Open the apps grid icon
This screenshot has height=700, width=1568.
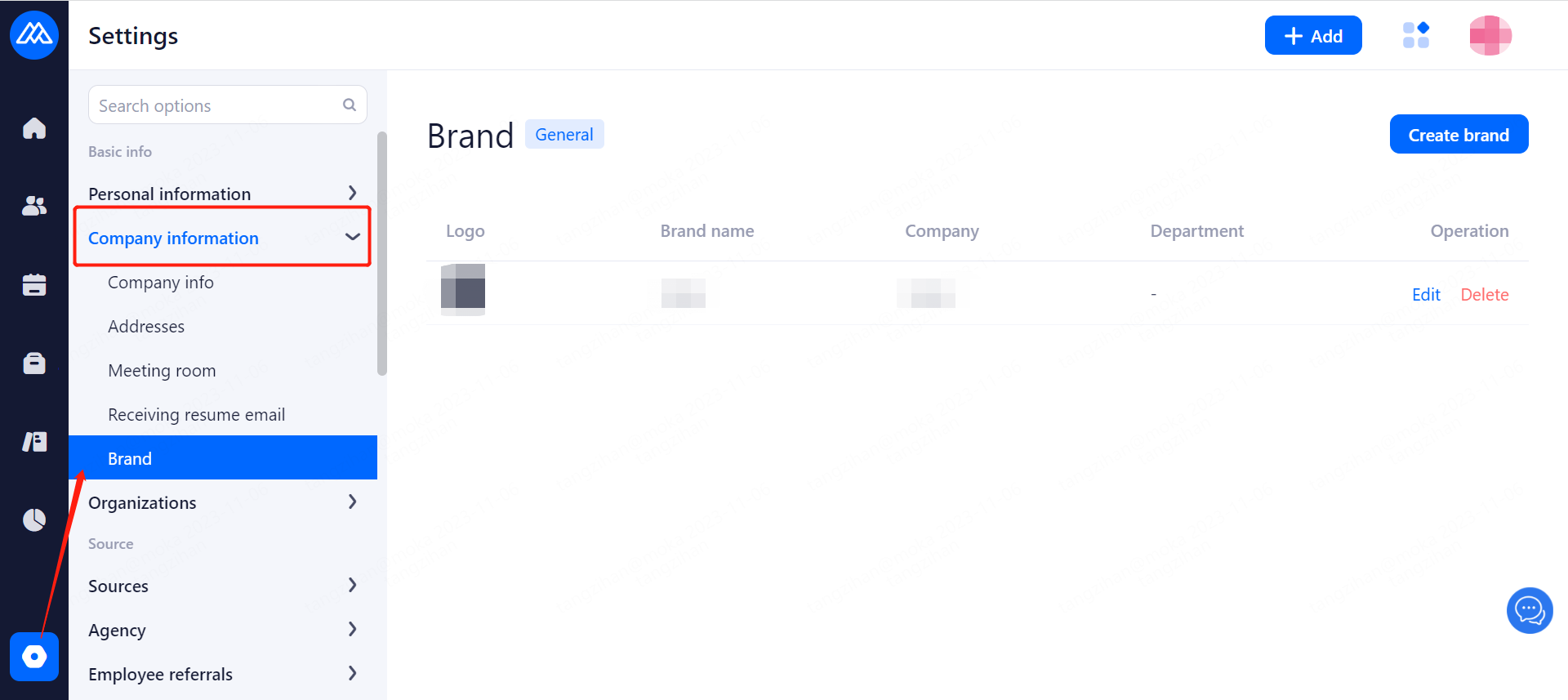tap(1415, 36)
